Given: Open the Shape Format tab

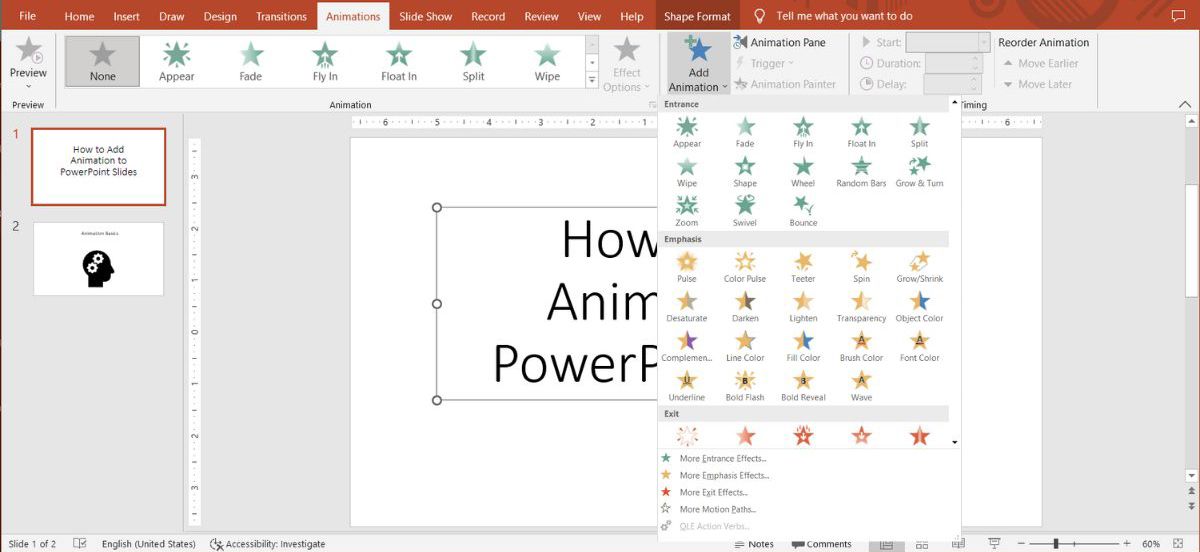Looking at the screenshot, I should coord(697,16).
